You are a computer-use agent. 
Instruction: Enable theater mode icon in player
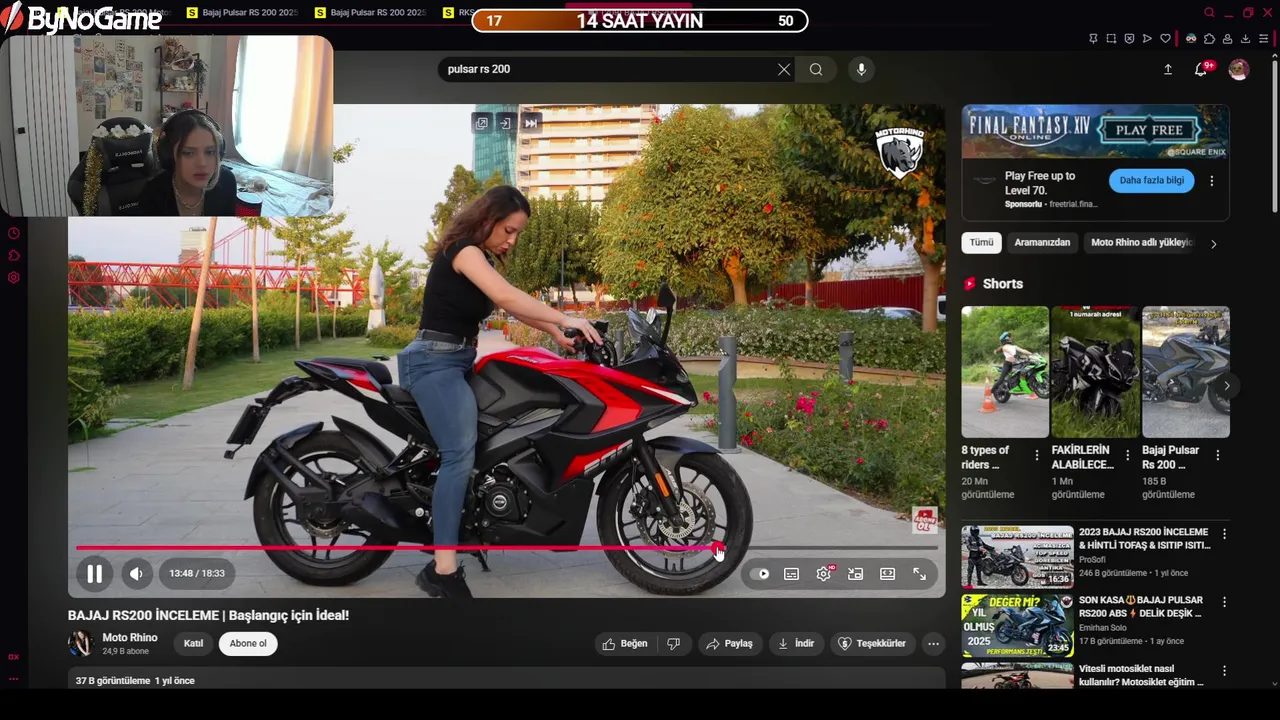click(887, 574)
